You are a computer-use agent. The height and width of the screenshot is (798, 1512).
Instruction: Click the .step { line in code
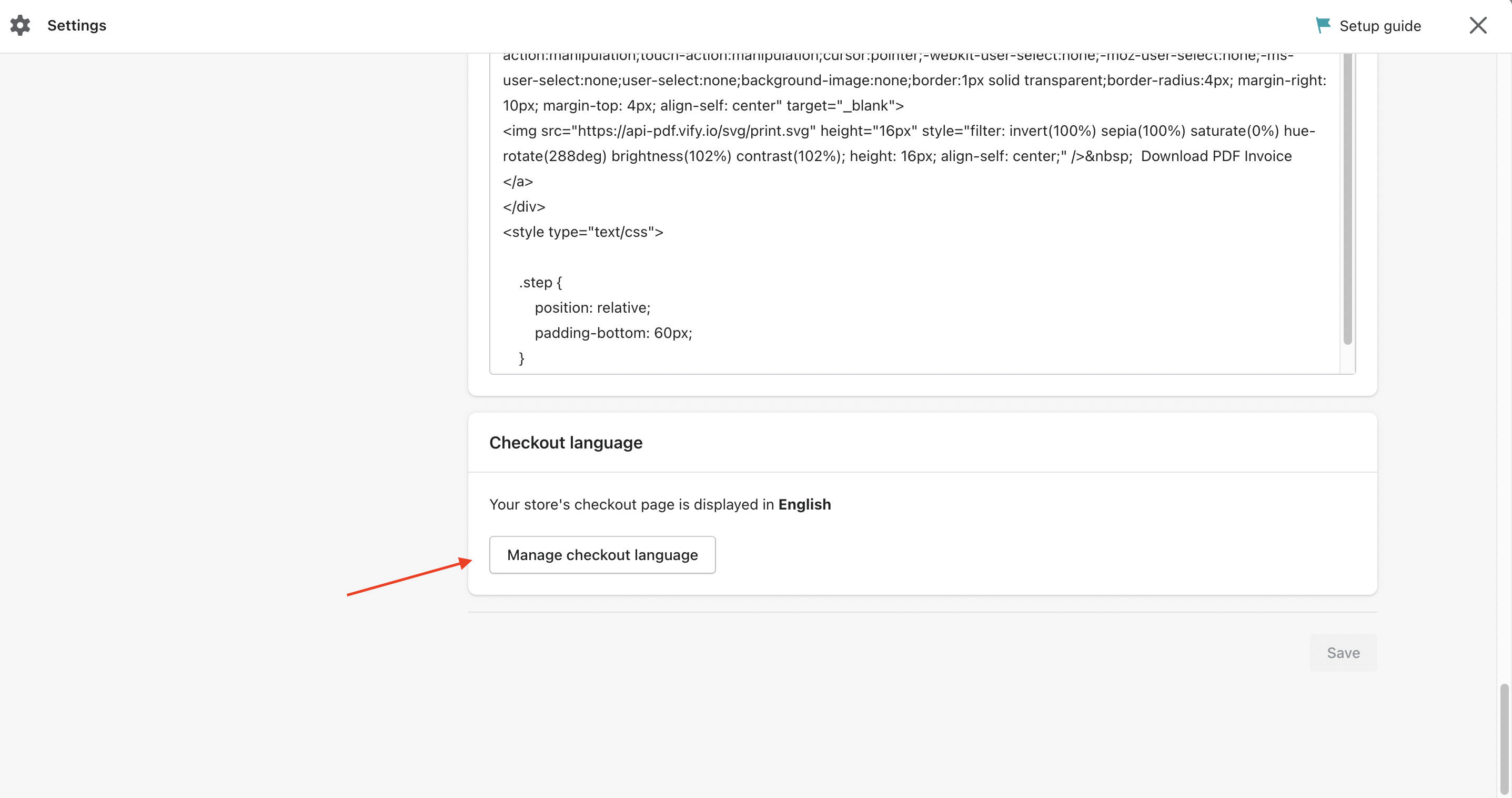coord(540,283)
